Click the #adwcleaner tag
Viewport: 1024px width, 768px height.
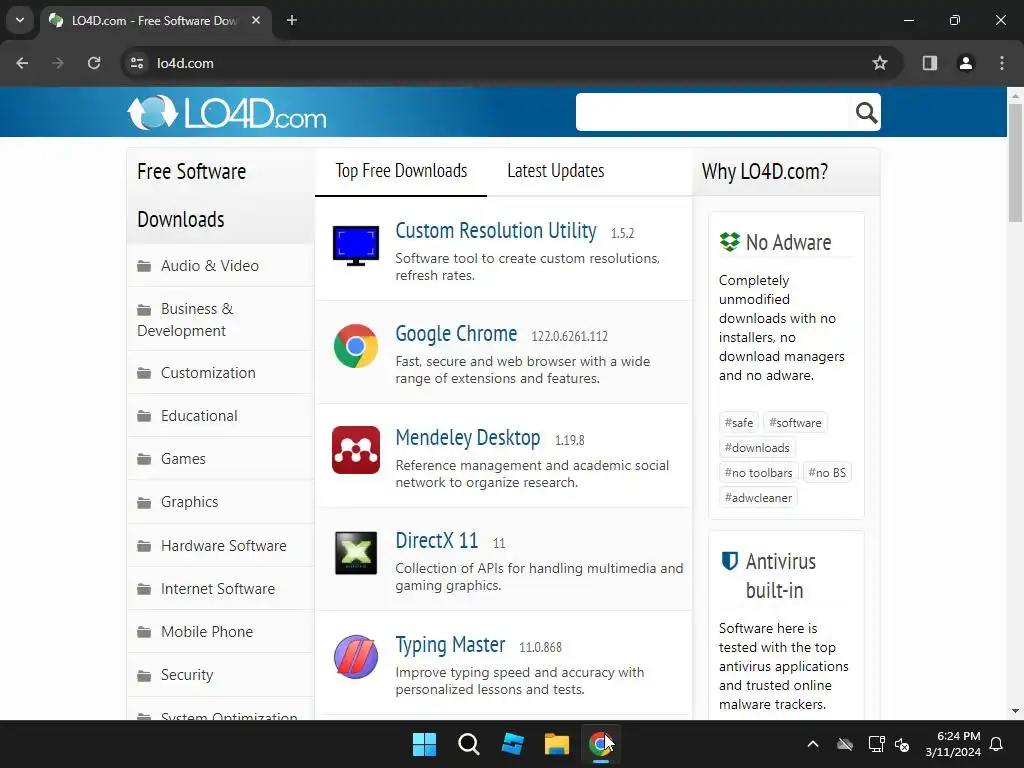click(758, 498)
